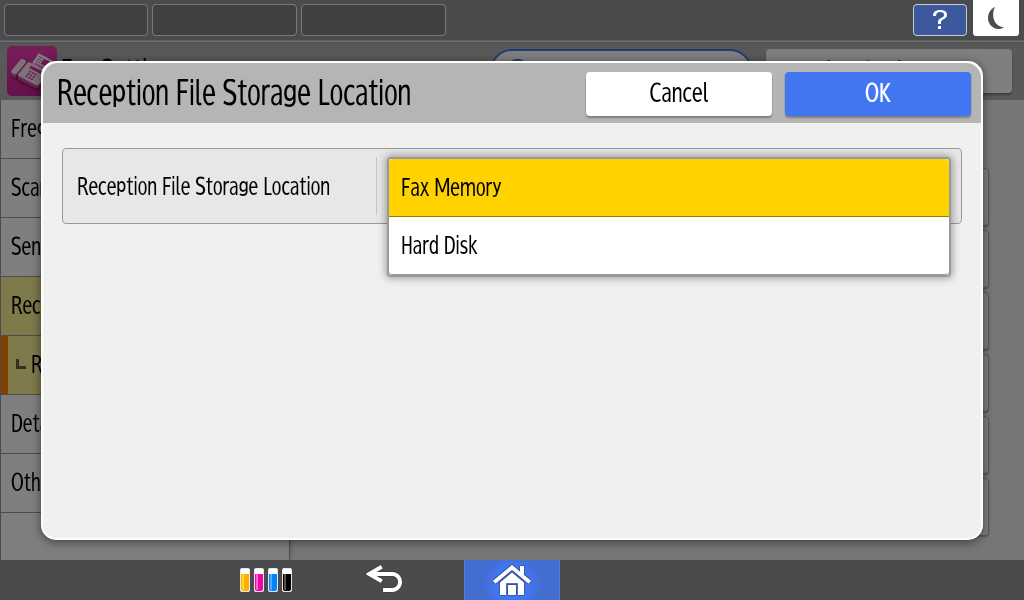The width and height of the screenshot is (1024, 600).
Task: Select the third blank tab in top bar
Action: [x=373, y=20]
